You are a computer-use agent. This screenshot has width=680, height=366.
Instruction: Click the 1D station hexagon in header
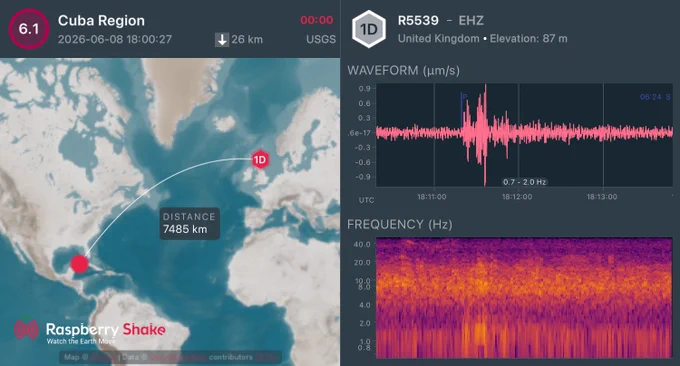point(369,29)
